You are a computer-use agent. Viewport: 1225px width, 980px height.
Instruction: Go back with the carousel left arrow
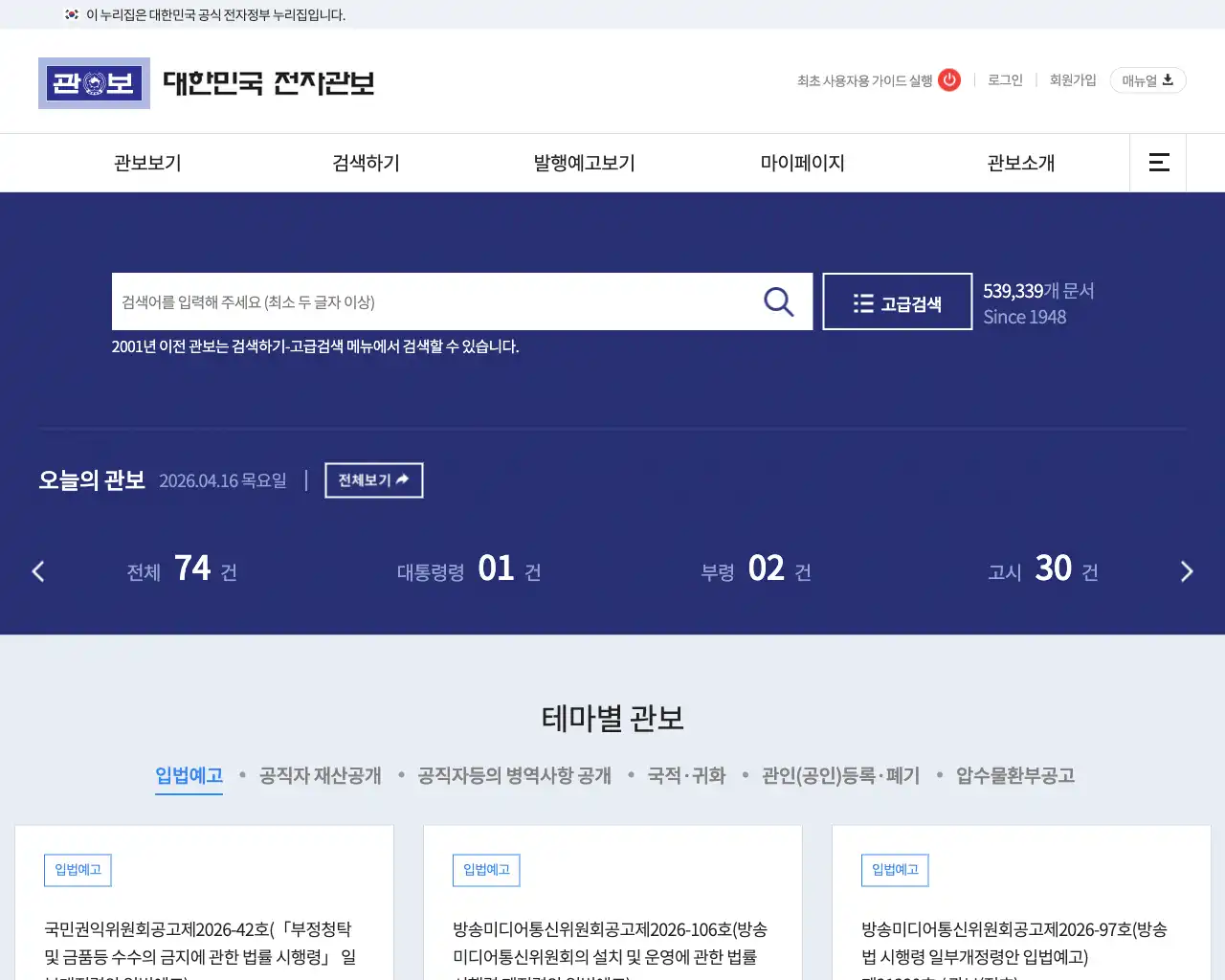tap(38, 571)
